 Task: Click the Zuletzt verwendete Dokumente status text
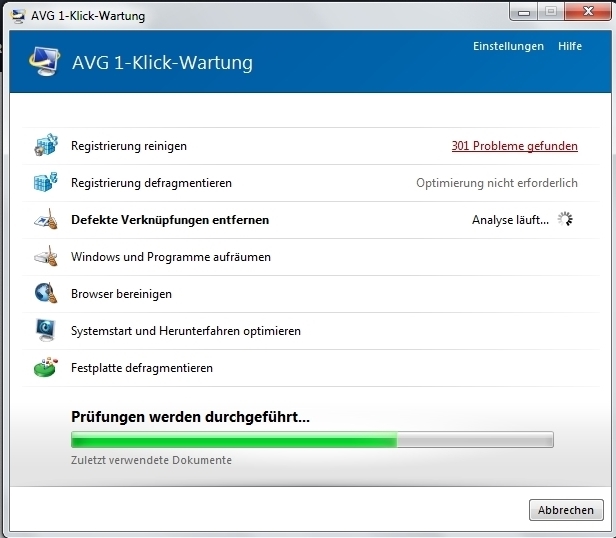(x=151, y=460)
